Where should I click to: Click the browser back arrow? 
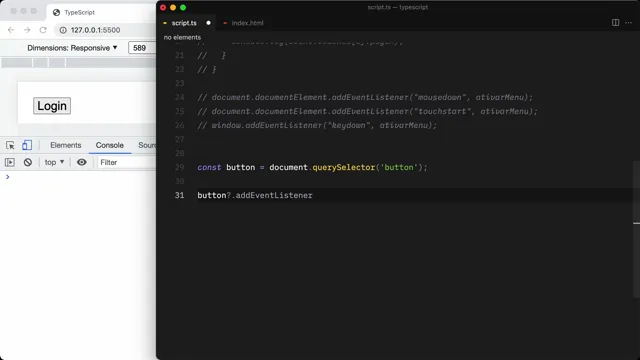(11, 30)
